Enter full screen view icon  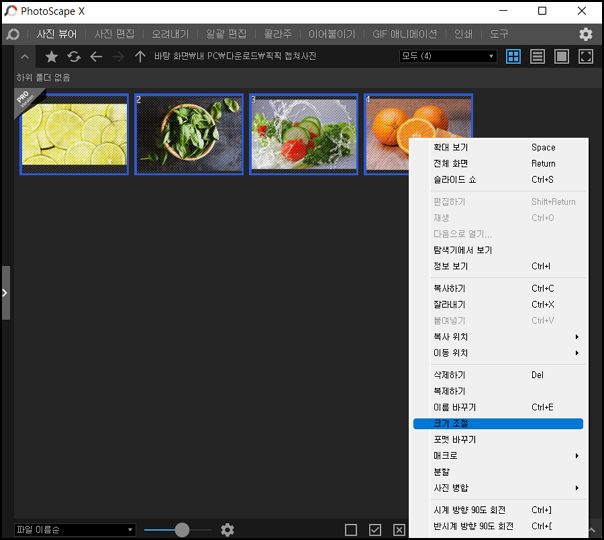586,57
